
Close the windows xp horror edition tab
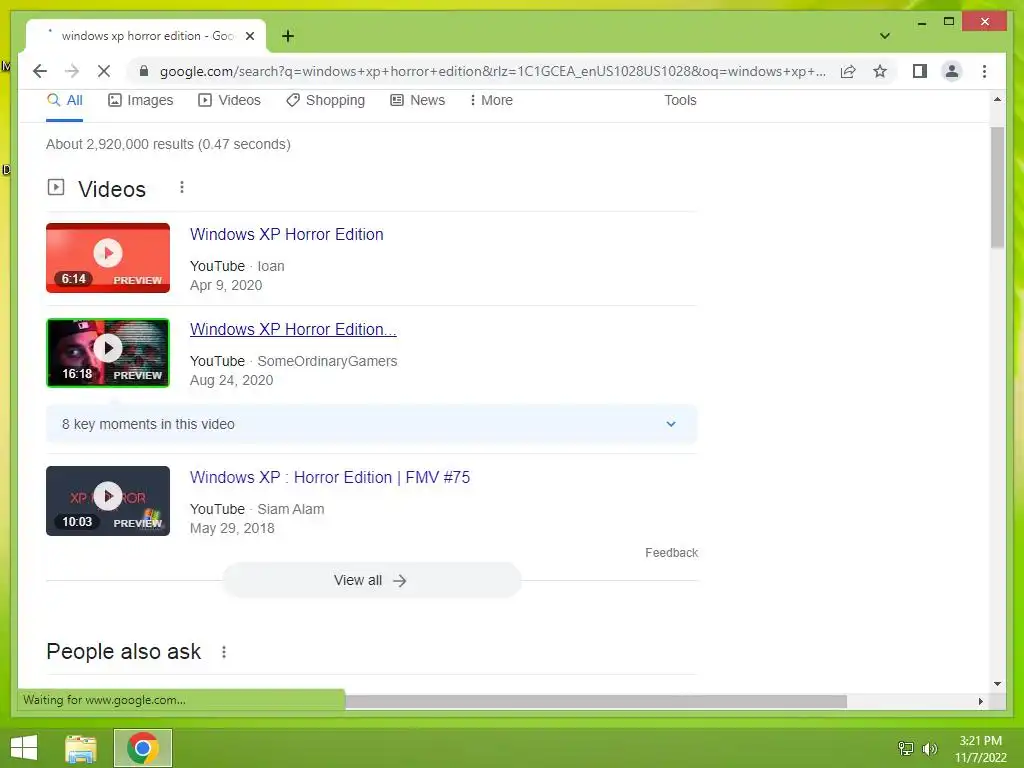(249, 36)
